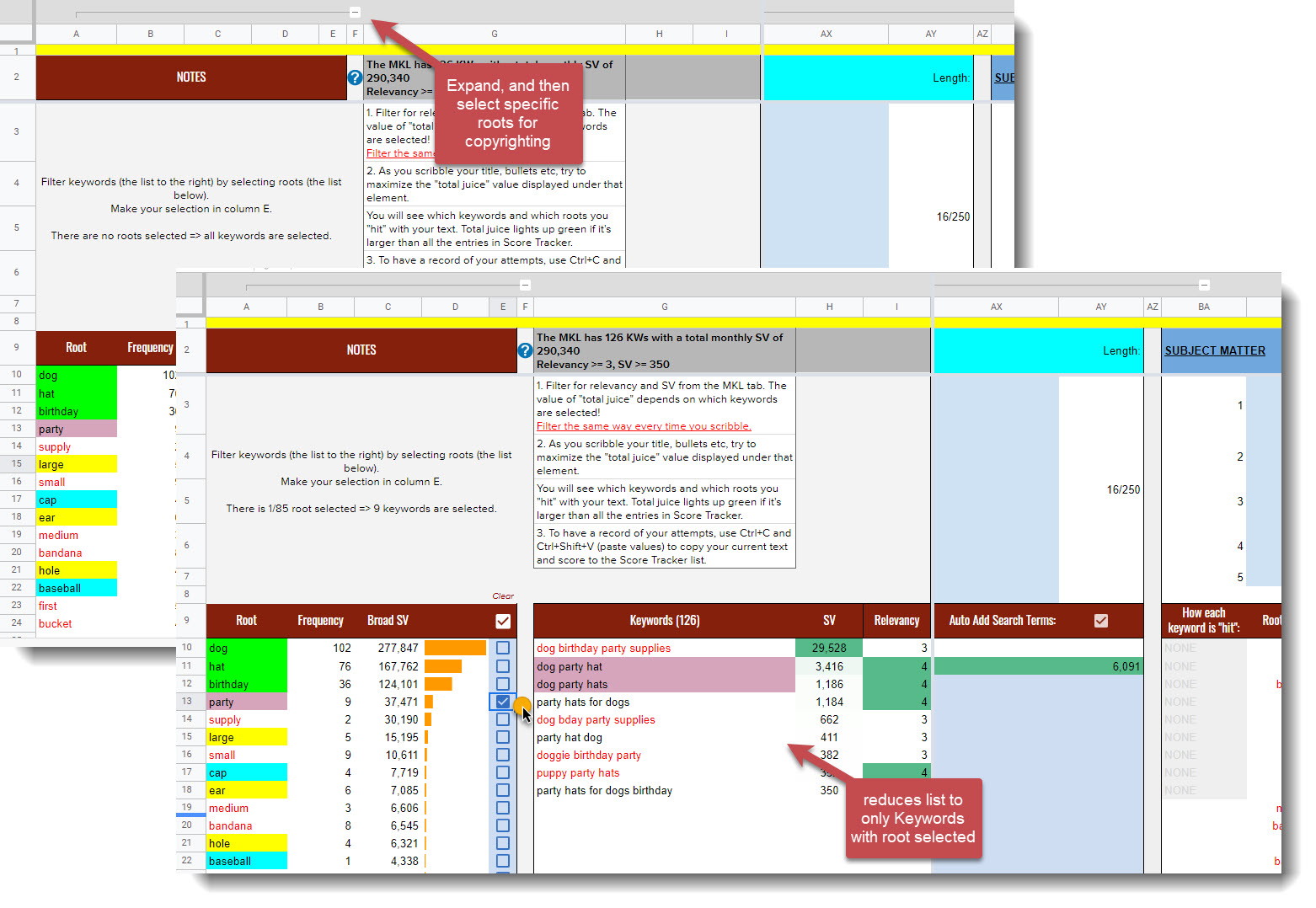Screen dimensions: 1316x908
Task: Click the blue help icon beside NOTES in front sheet
Action: (x=525, y=350)
